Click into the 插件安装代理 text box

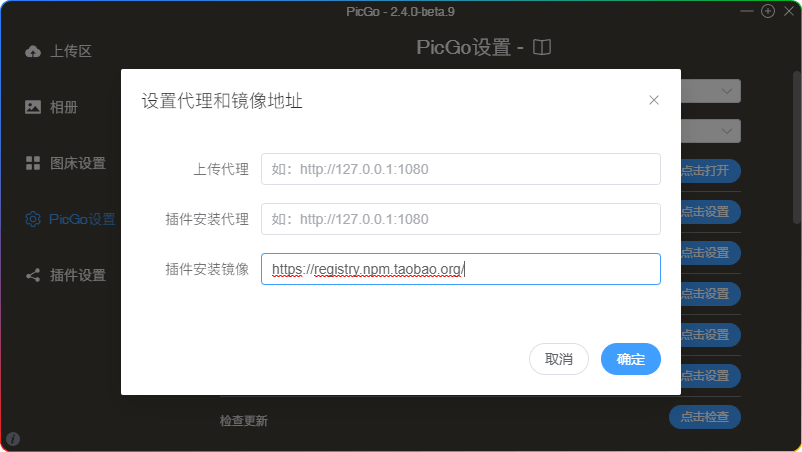(x=460, y=219)
